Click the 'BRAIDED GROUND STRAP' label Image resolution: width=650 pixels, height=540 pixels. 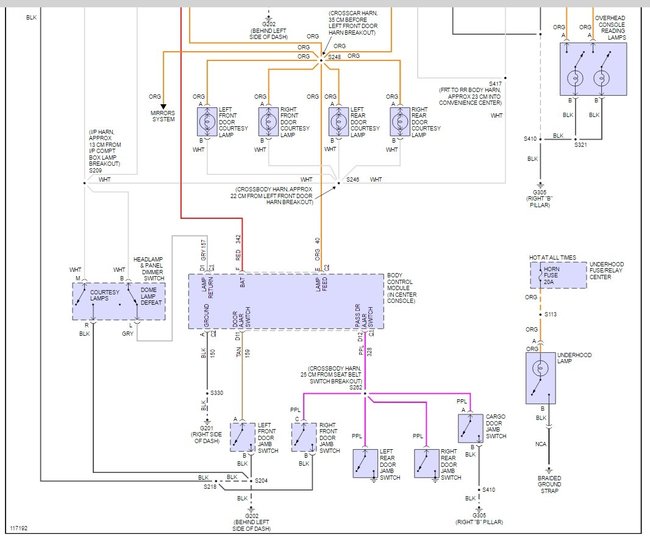pos(549,484)
